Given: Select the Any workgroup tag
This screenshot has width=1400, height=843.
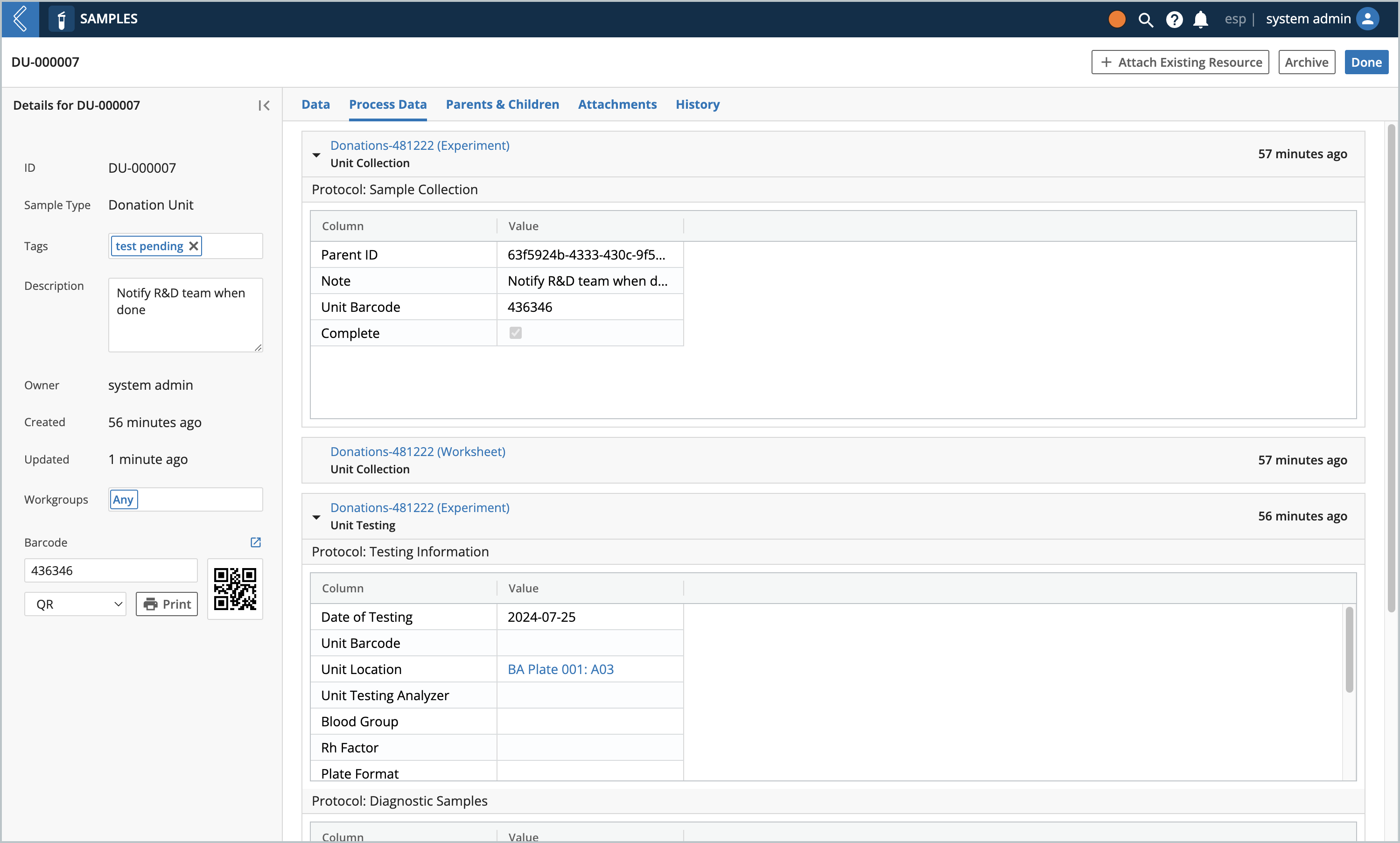Looking at the screenshot, I should click(123, 499).
